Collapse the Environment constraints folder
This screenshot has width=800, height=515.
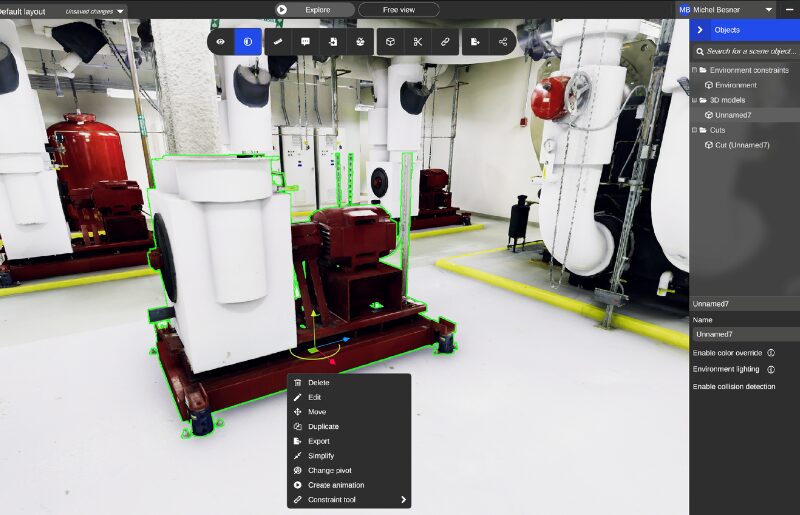(x=694, y=69)
